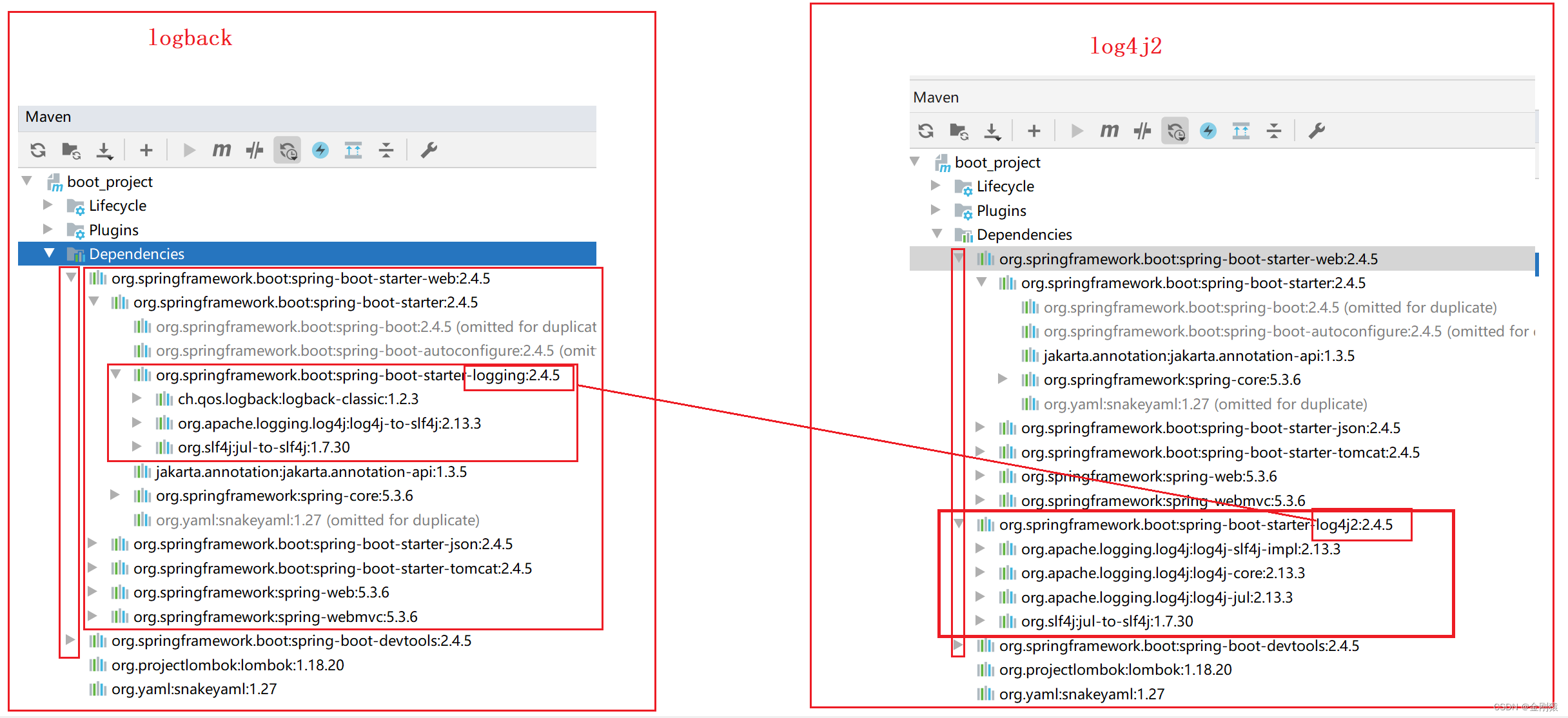The image size is (1568, 718).
Task: Collapse Dependencies node in logback panel
Action: tap(49, 253)
